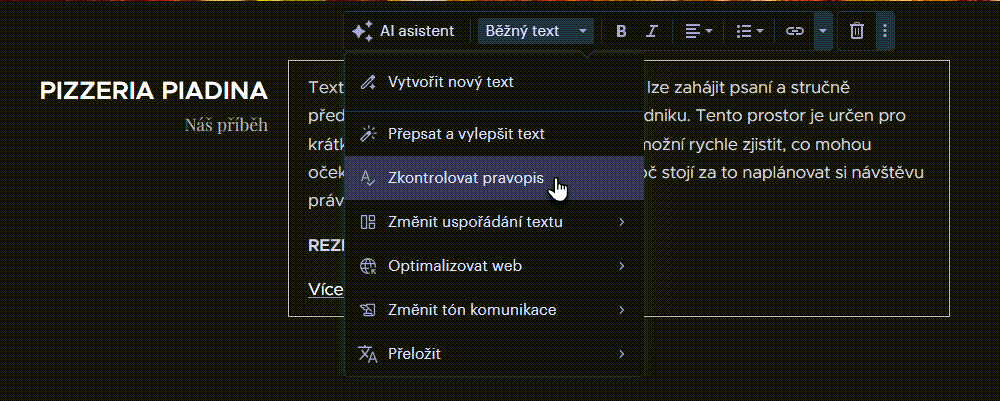The width and height of the screenshot is (1000, 401).
Task: Click the trash delete icon
Action: click(x=857, y=31)
